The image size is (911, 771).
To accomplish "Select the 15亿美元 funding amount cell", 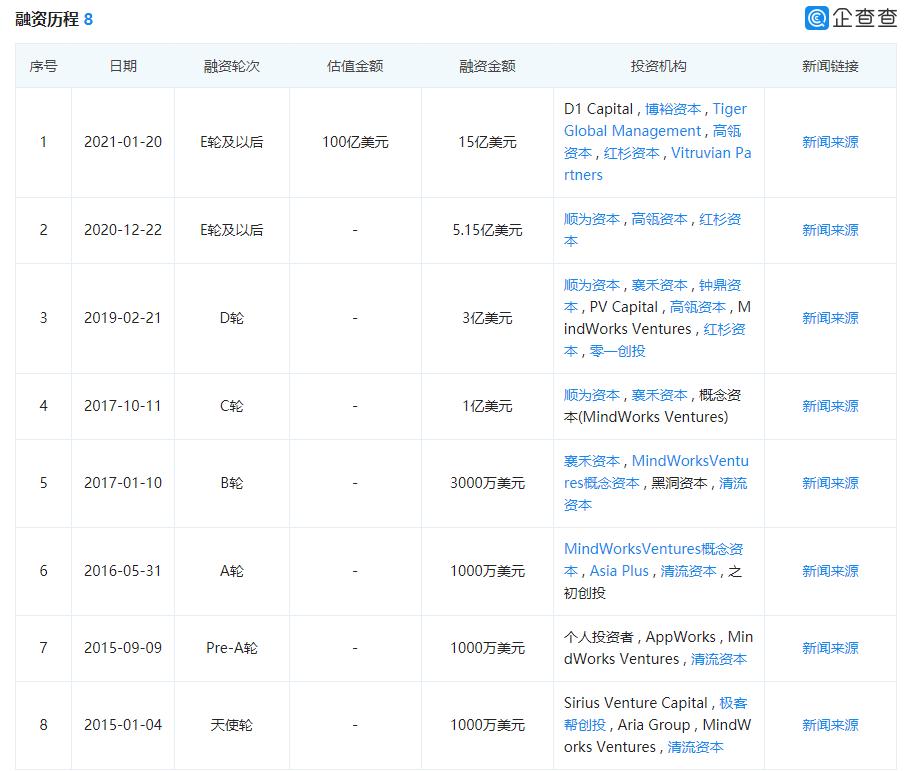I will click(487, 142).
